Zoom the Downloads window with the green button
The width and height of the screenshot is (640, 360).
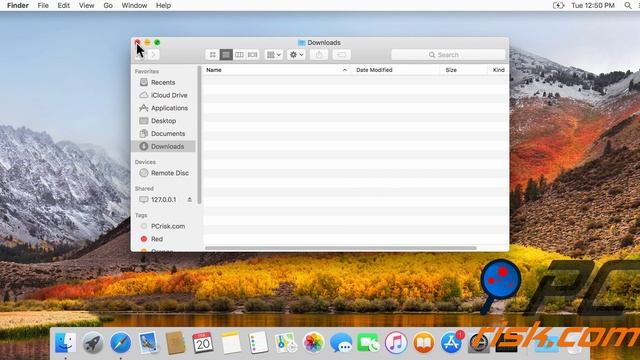pos(157,42)
